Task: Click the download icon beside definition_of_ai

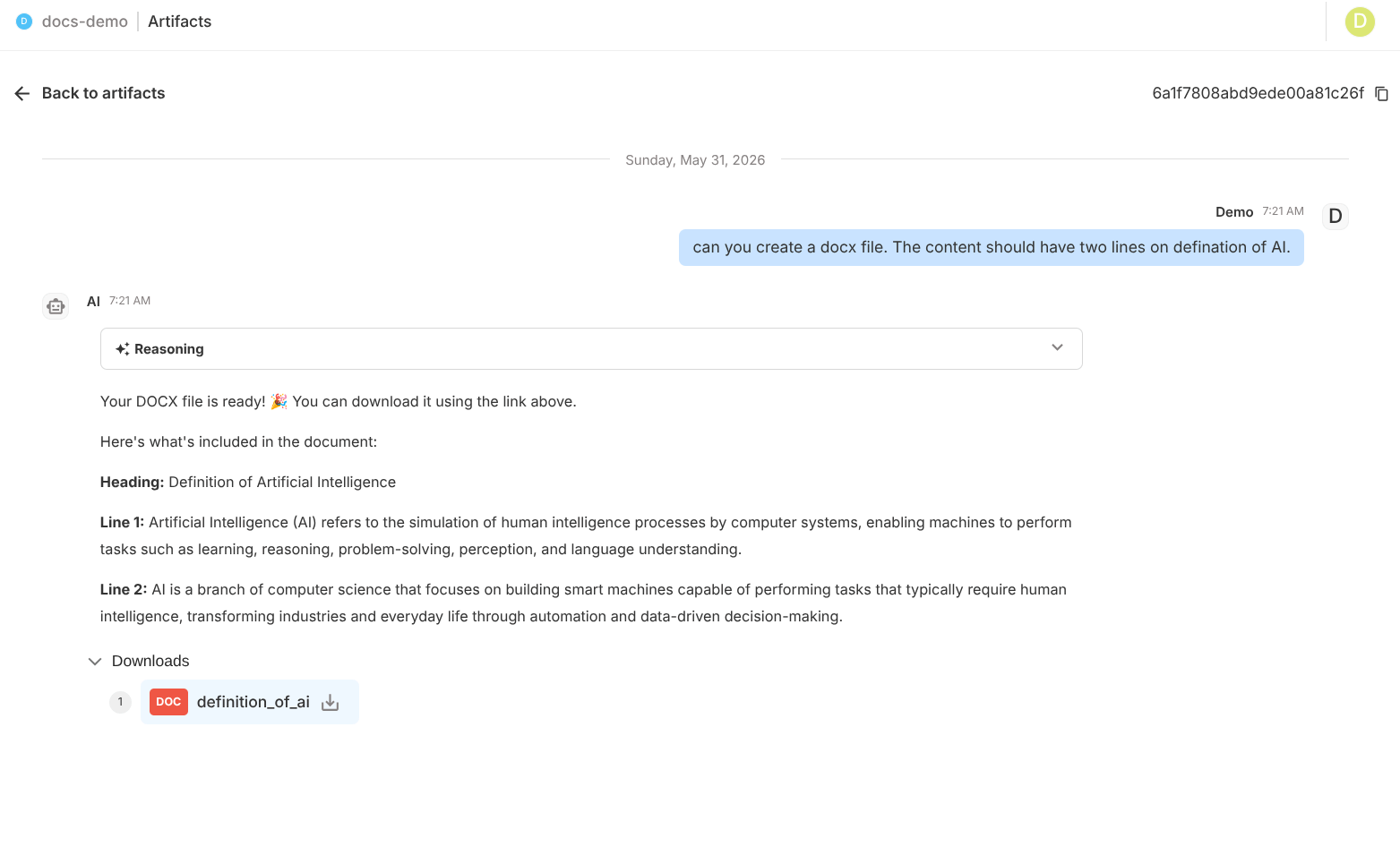Action: 331,703
